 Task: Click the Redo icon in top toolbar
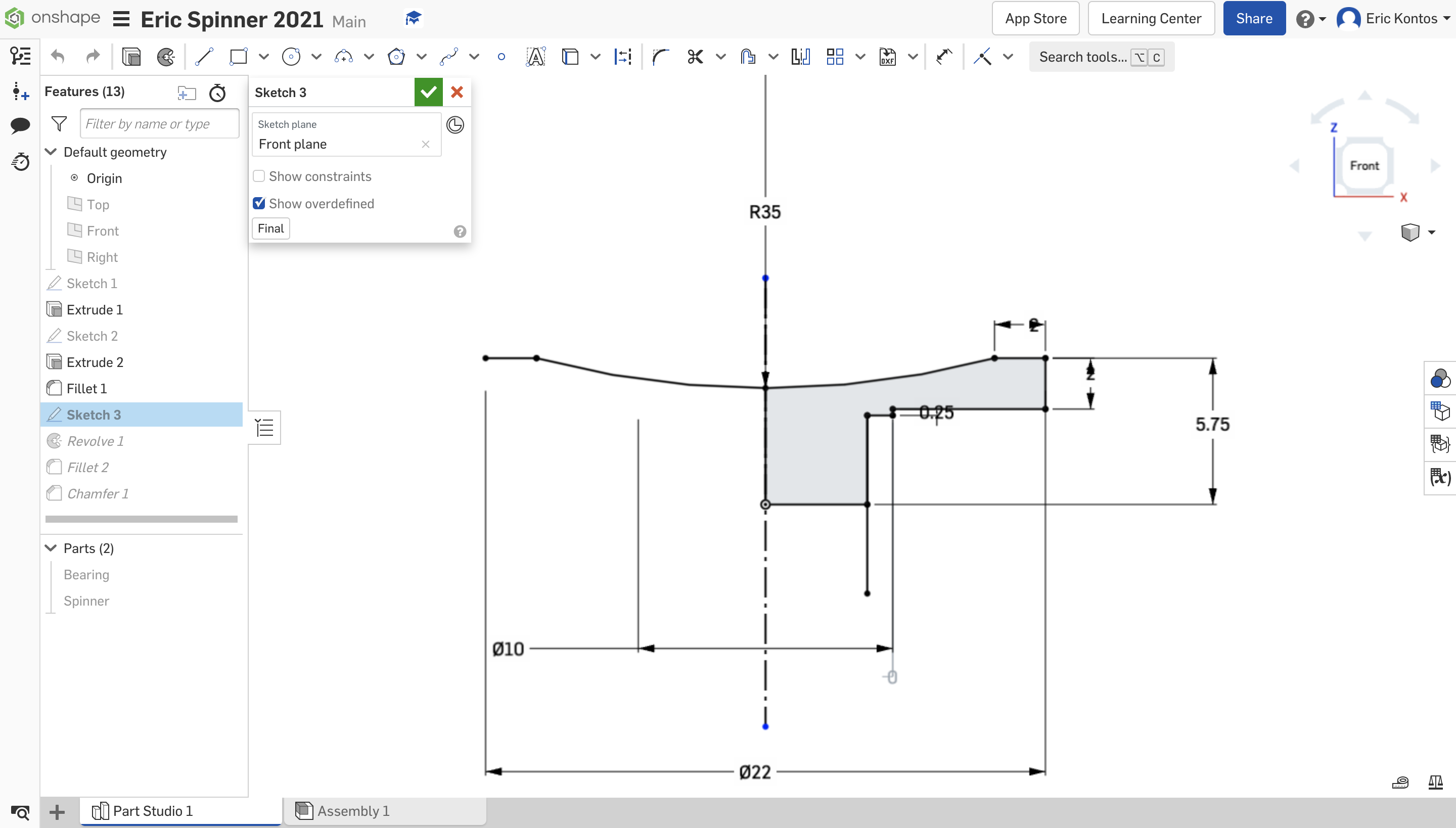tap(91, 56)
